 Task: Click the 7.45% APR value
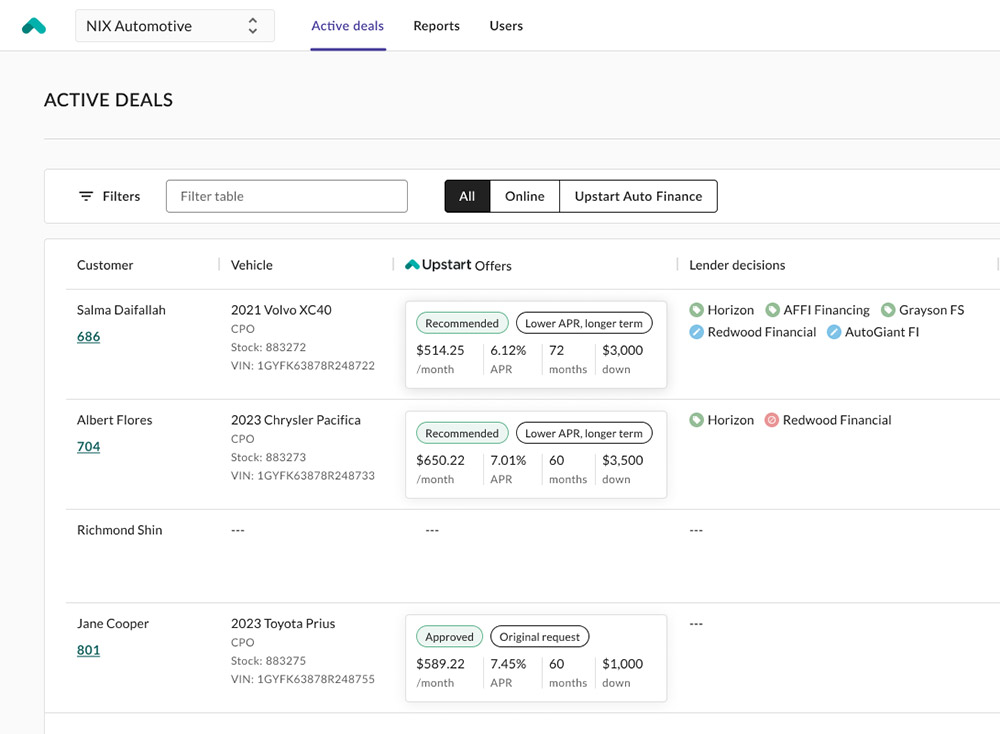[508, 664]
